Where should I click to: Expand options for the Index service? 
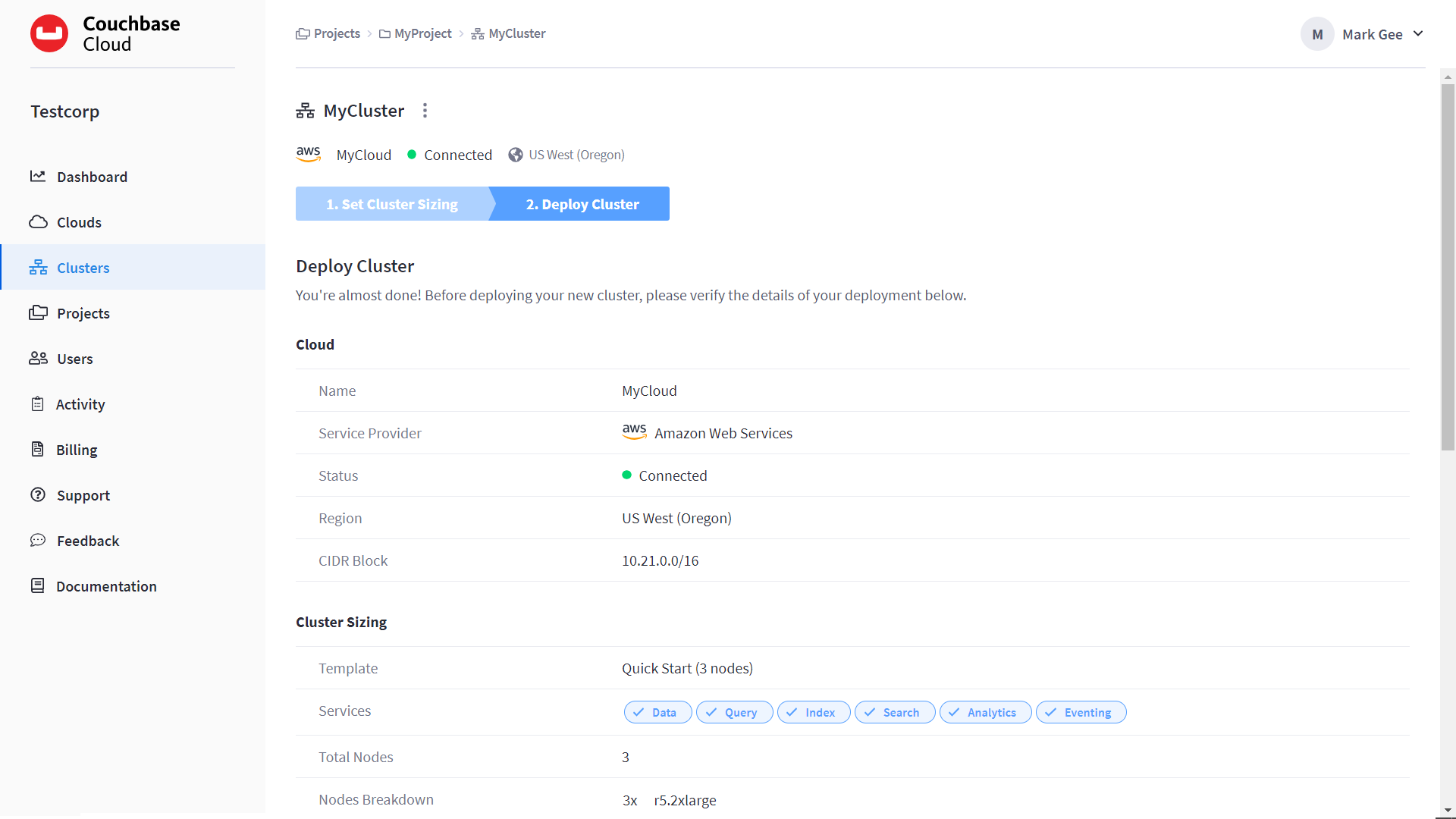(x=813, y=712)
